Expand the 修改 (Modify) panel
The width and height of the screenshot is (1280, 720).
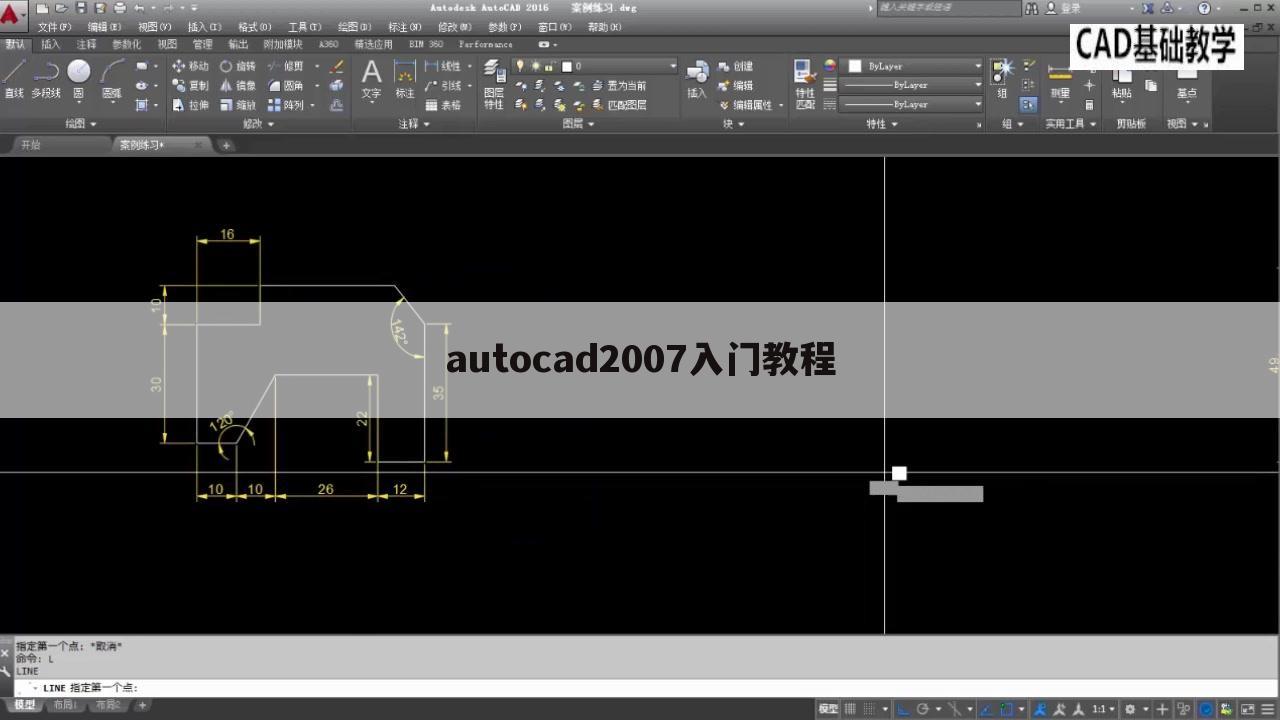click(x=257, y=124)
